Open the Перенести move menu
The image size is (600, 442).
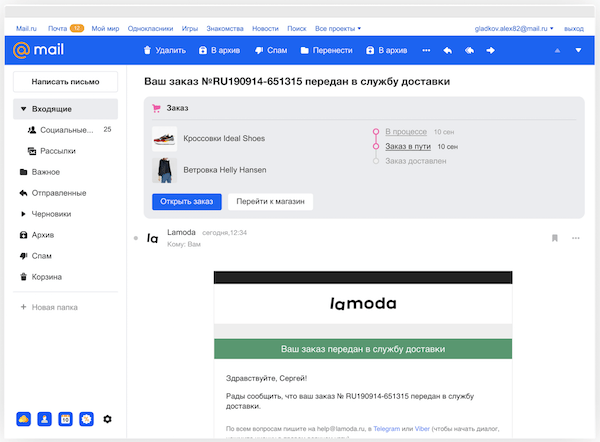[326, 51]
